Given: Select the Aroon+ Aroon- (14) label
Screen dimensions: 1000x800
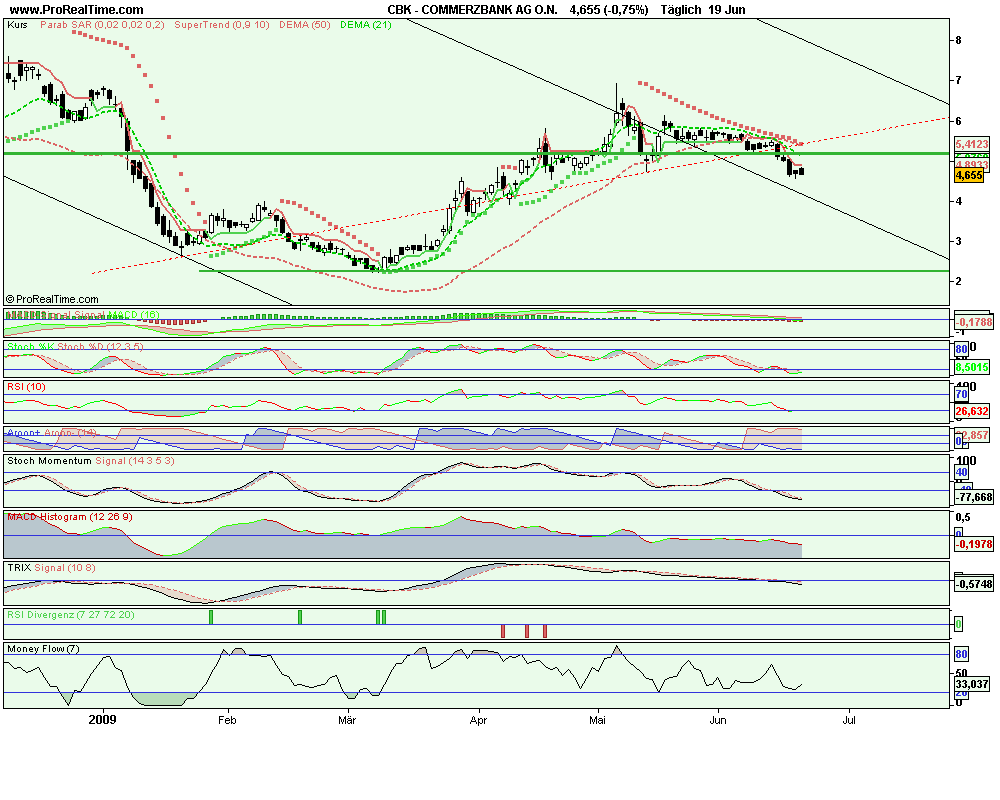Looking at the screenshot, I should [x=52, y=433].
